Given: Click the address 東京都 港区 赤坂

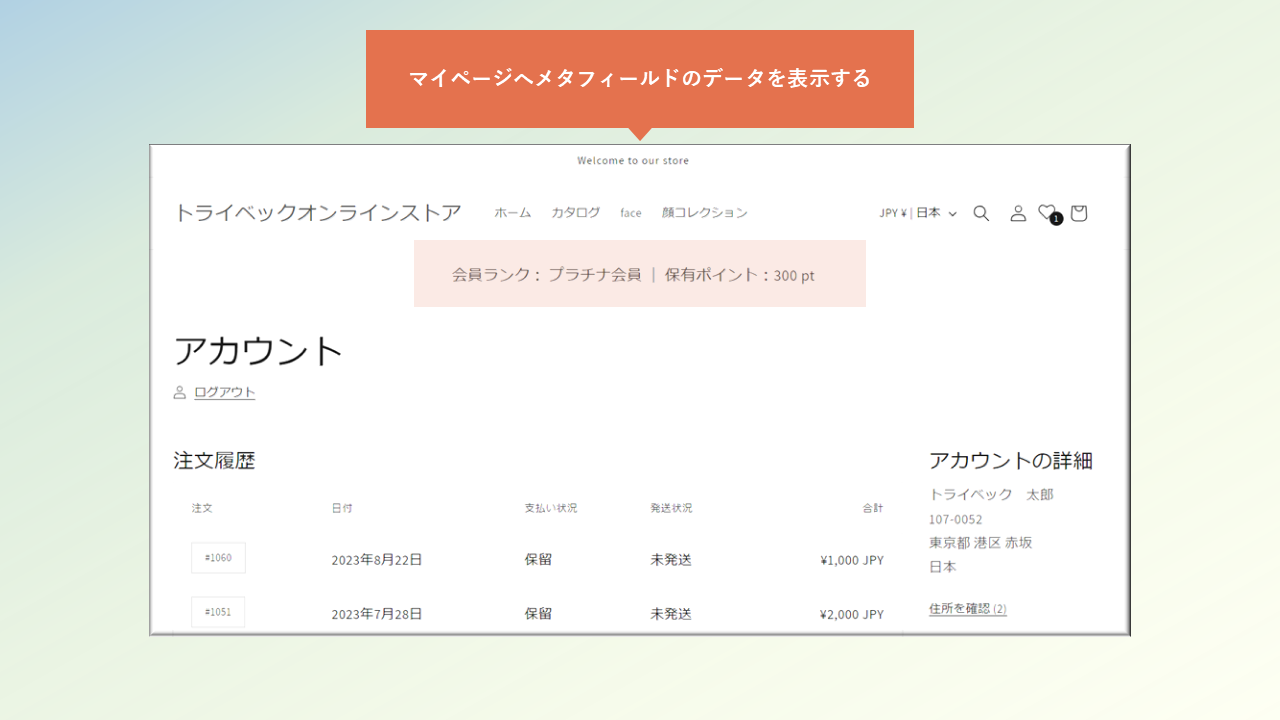Looking at the screenshot, I should (981, 543).
